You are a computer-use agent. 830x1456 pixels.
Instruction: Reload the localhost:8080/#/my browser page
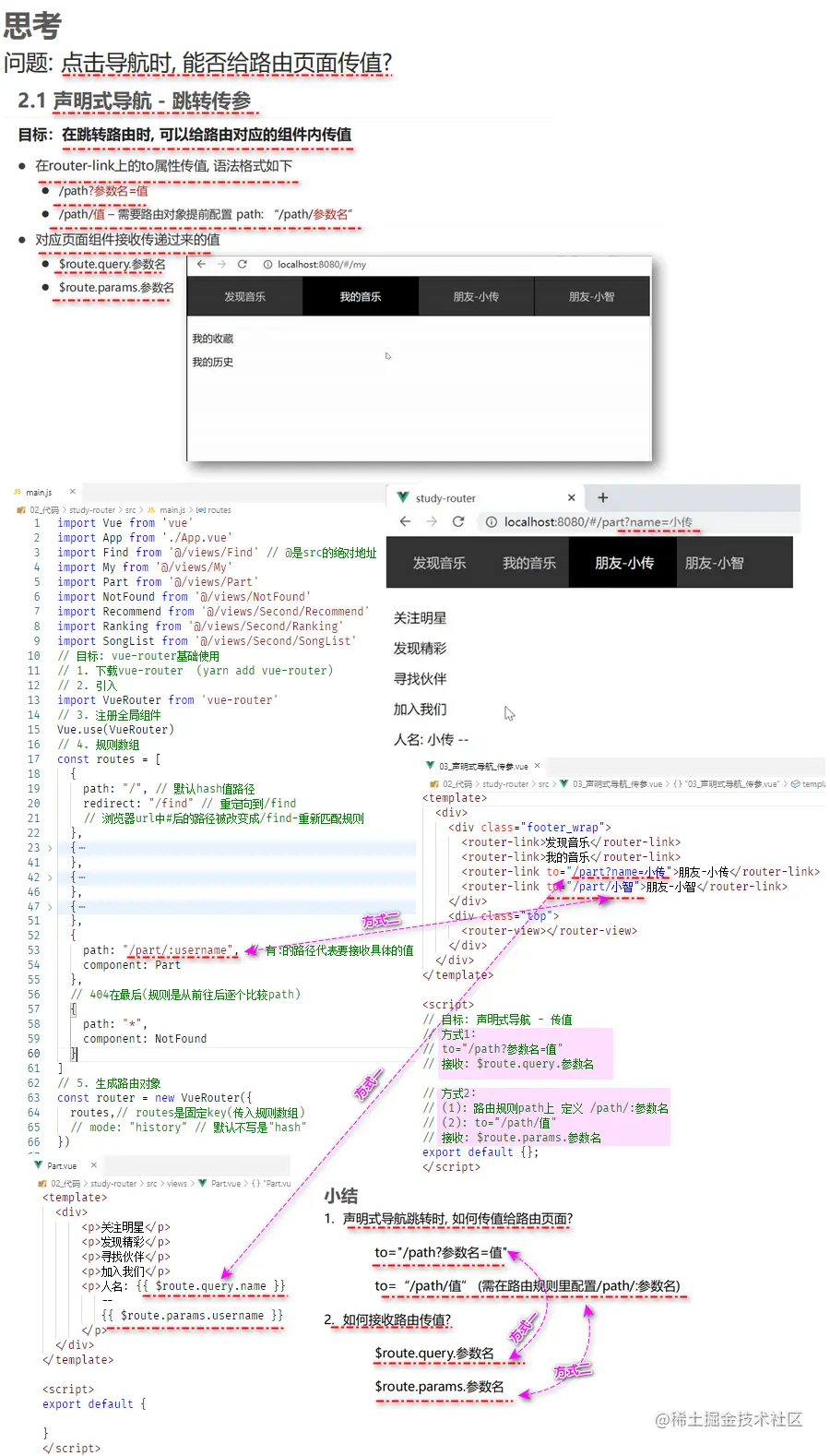point(243,264)
